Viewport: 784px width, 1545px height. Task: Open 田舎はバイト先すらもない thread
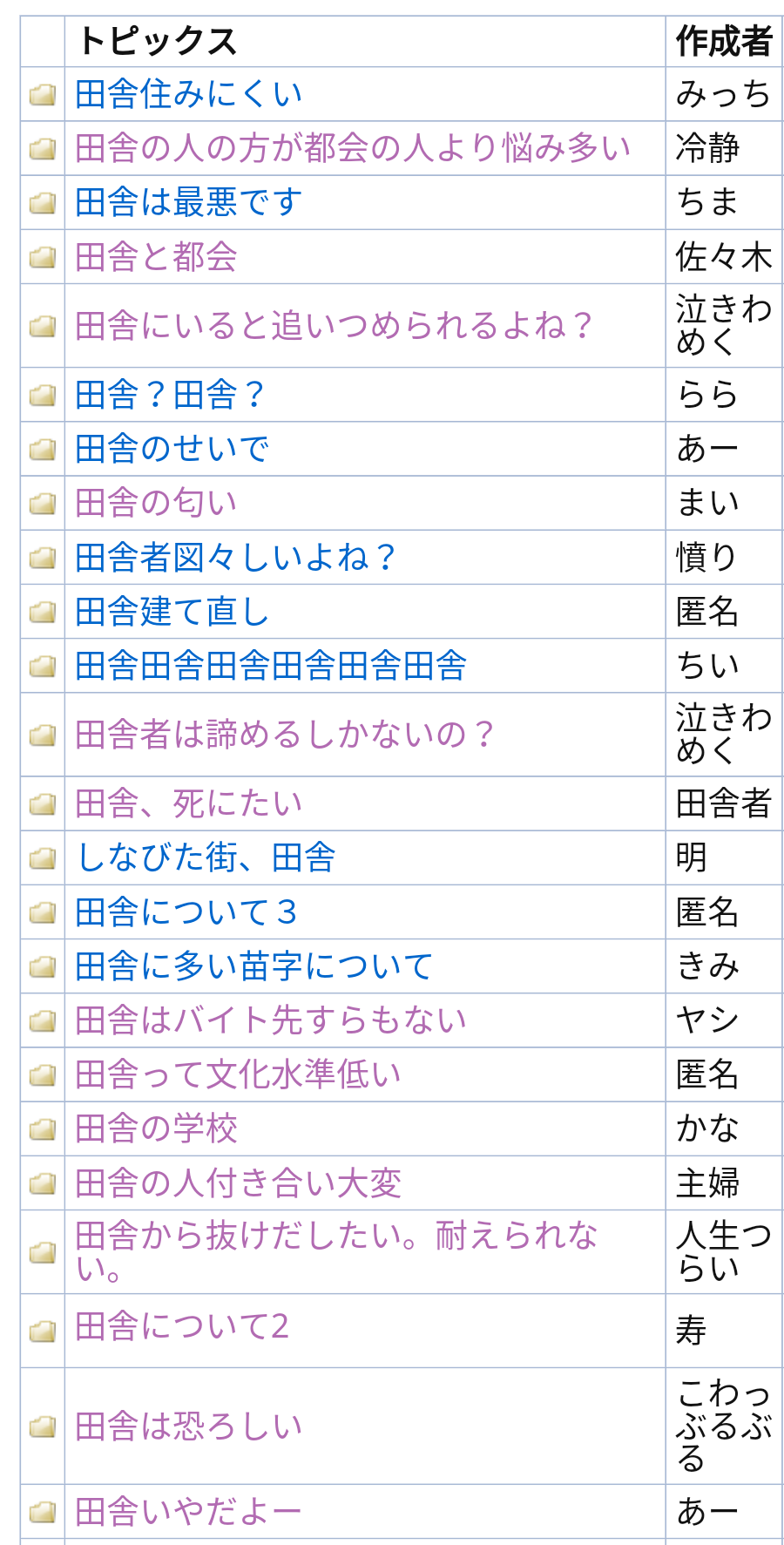tap(271, 1020)
